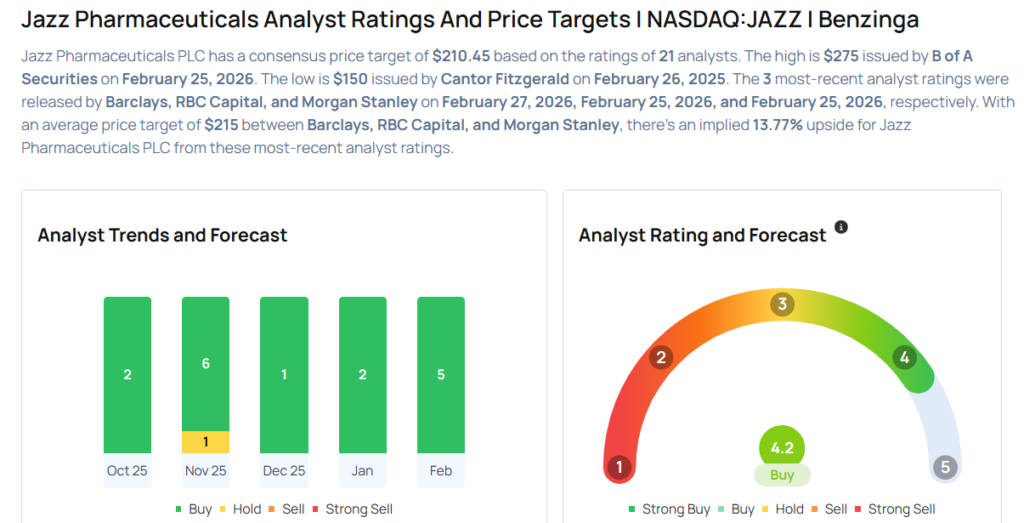Click the gauge marker numbered 4
The image size is (1024, 523).
[x=905, y=357]
